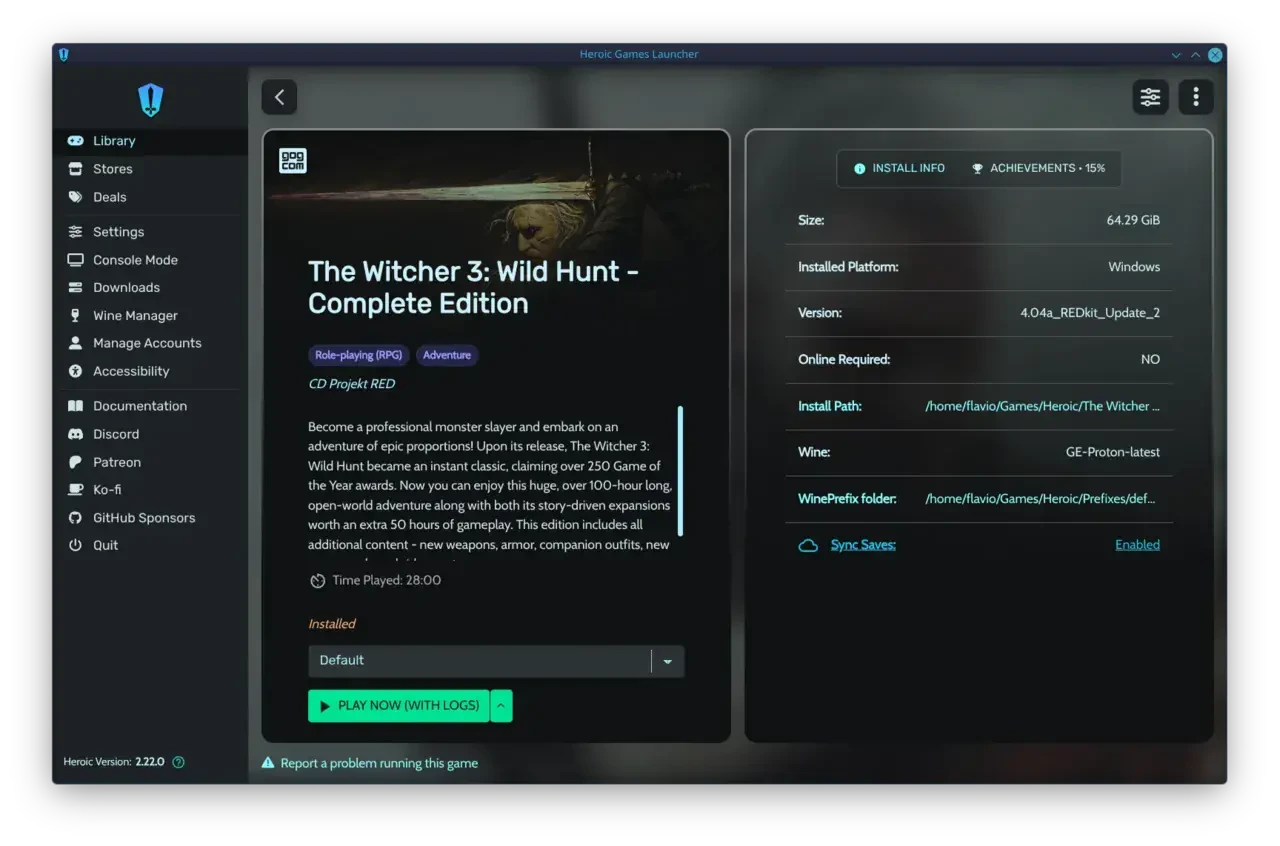
Task: Click the Deals tag icon
Action: pos(75,197)
